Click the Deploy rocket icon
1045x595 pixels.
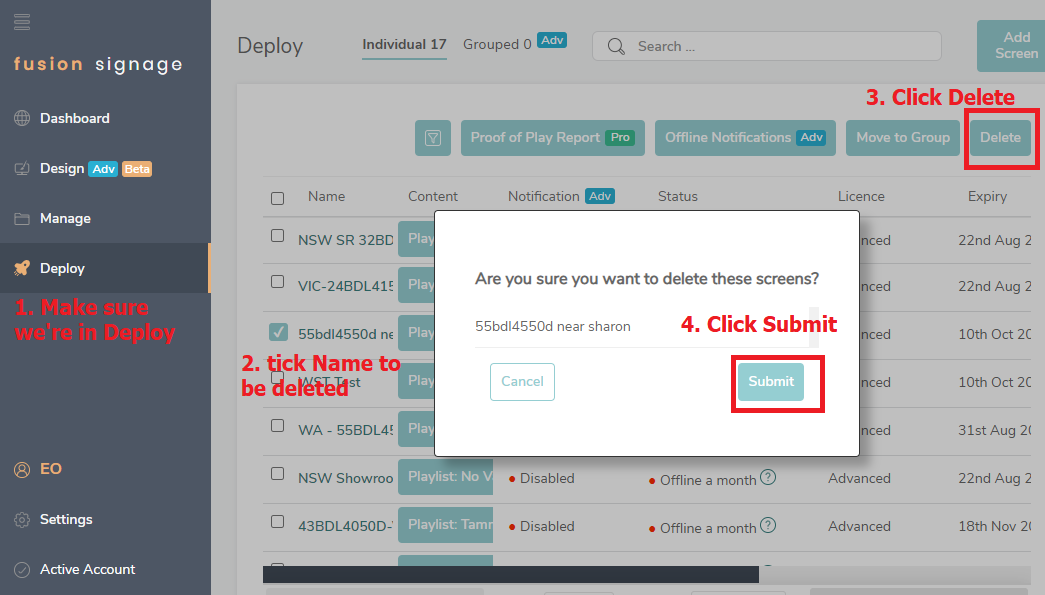[x=22, y=269]
